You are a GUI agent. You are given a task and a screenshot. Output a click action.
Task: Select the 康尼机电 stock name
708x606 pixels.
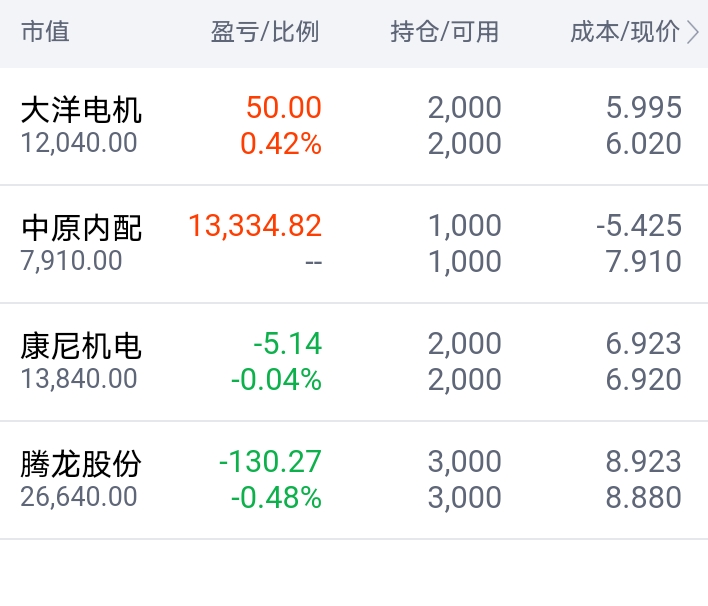pyautogui.click(x=81, y=346)
